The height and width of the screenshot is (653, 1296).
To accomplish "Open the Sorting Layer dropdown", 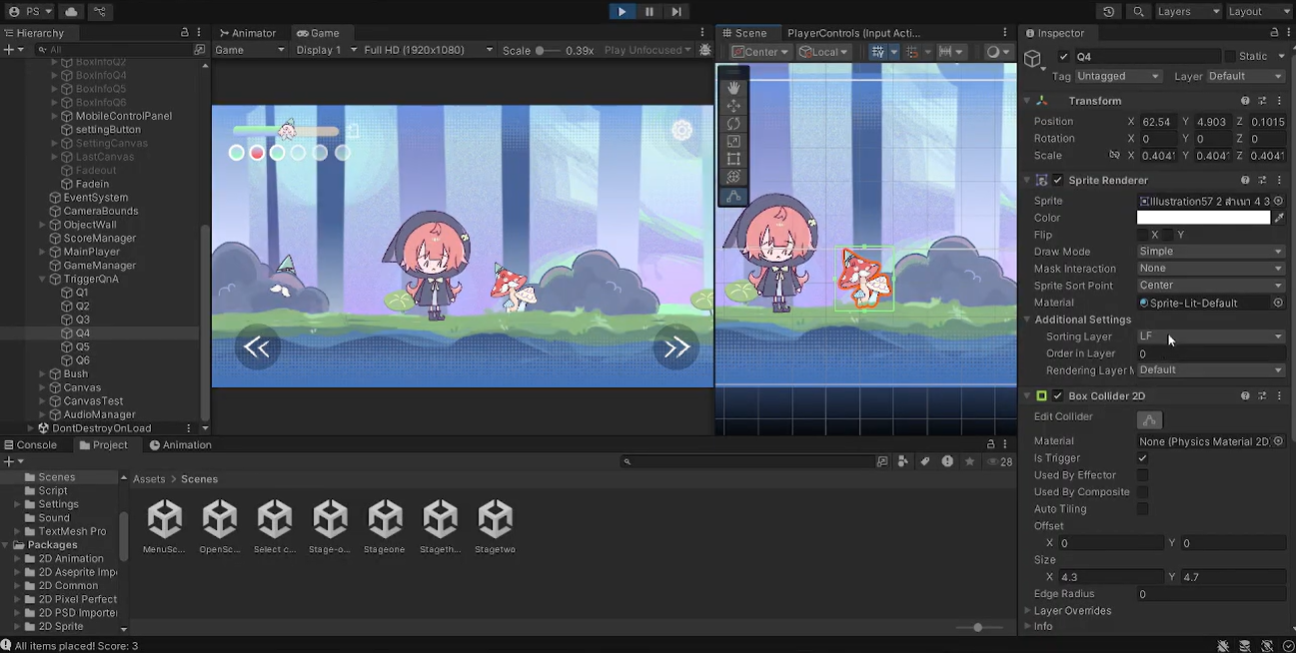I will pos(1210,337).
